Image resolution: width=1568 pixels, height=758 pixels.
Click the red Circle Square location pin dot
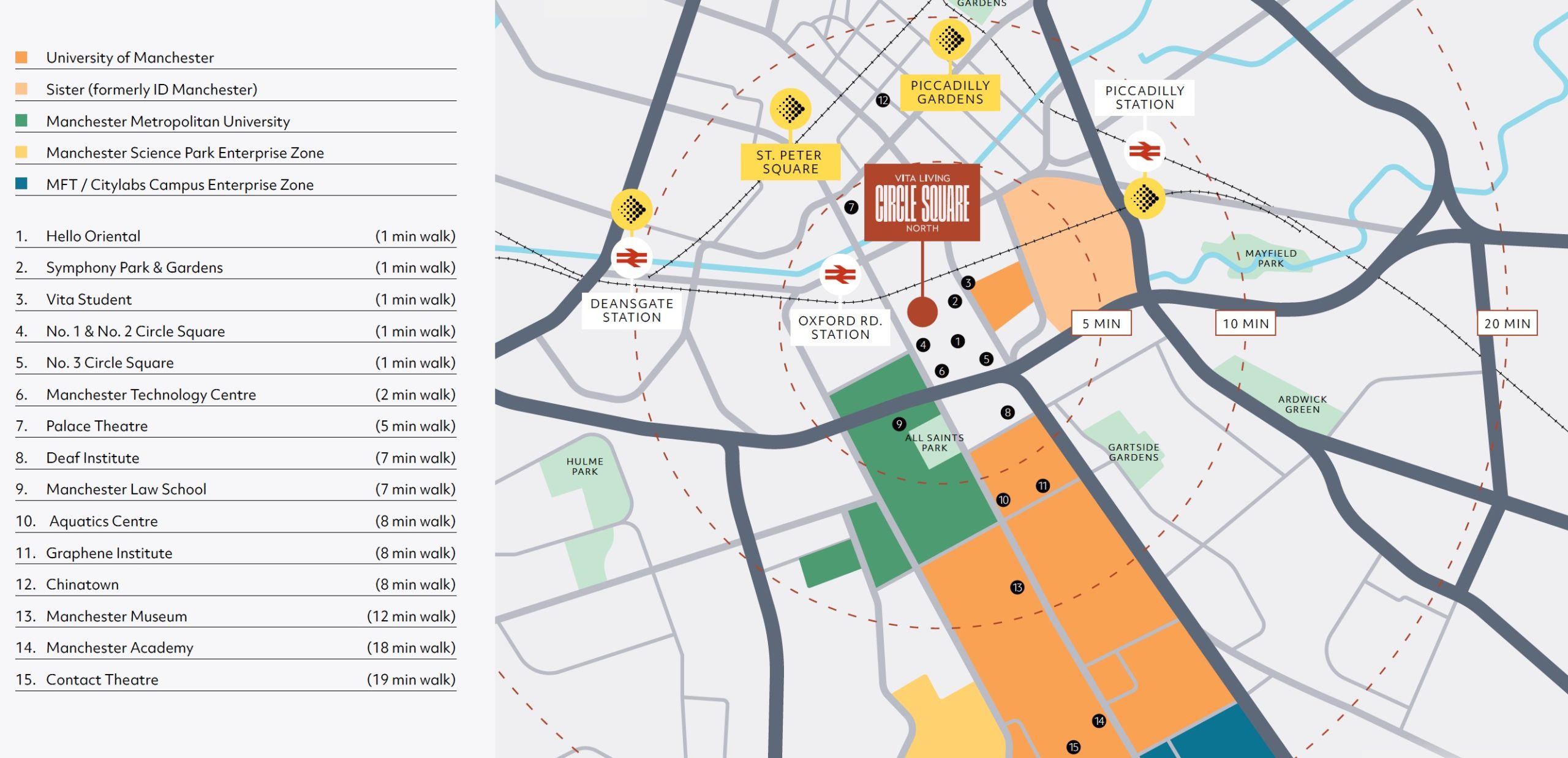[x=922, y=312]
